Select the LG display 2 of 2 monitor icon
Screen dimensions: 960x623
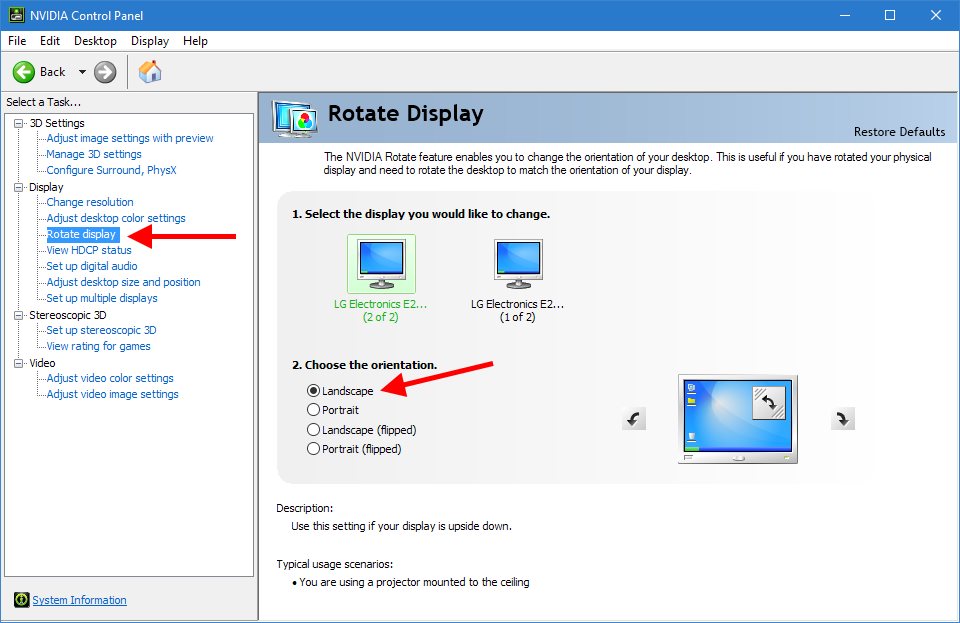pos(381,264)
